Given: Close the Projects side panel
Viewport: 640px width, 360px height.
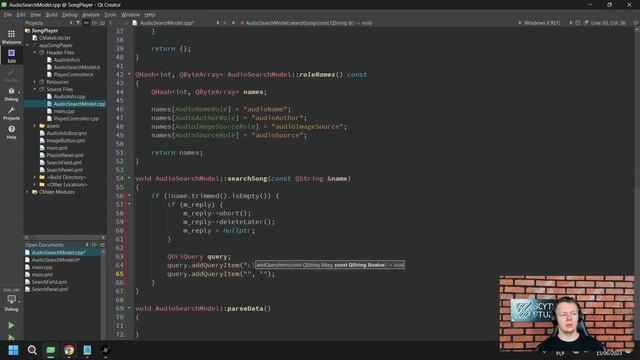Looking at the screenshot, I should pyautogui.click(x=102, y=23).
